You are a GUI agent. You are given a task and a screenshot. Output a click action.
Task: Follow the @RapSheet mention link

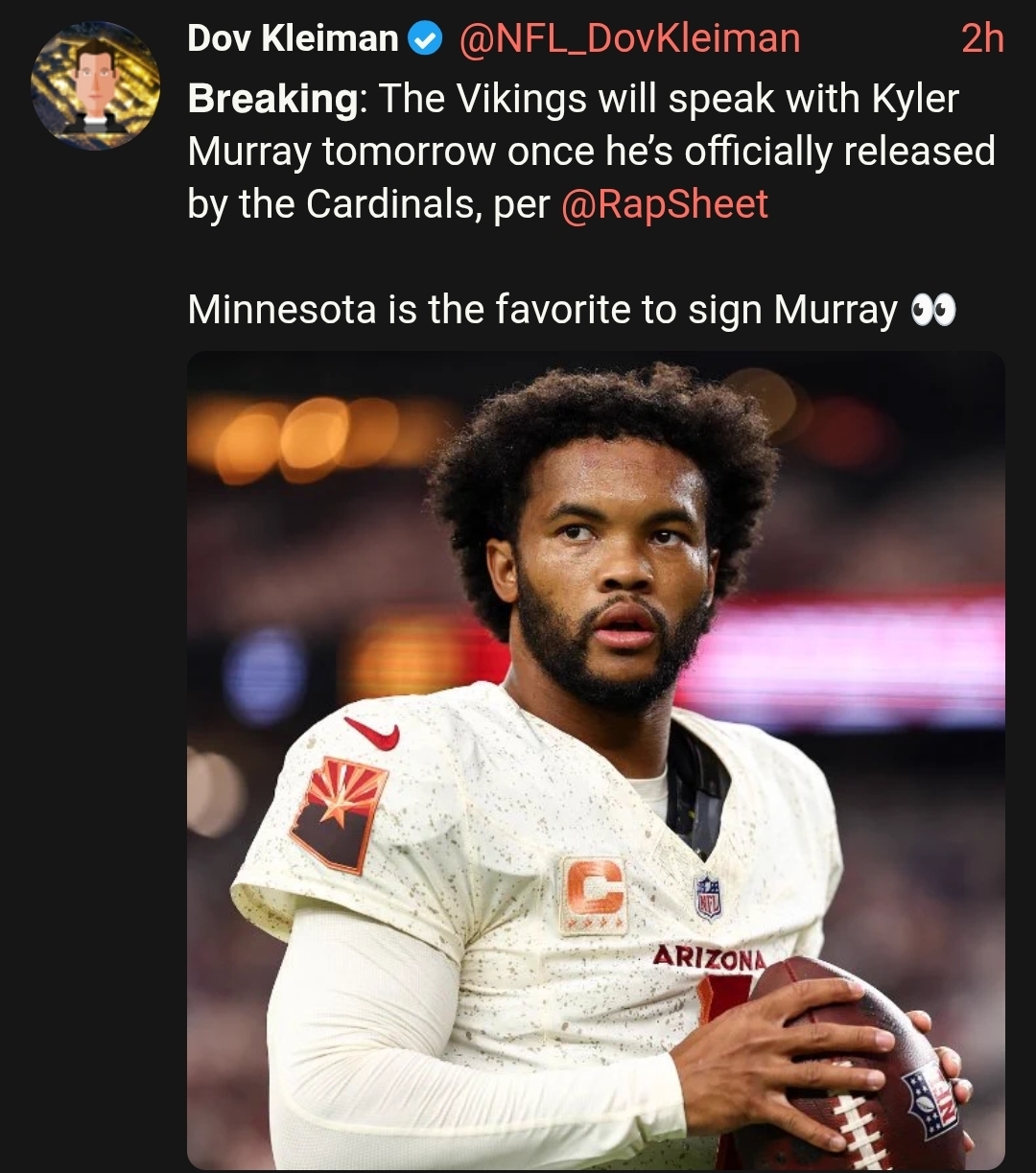click(x=665, y=204)
